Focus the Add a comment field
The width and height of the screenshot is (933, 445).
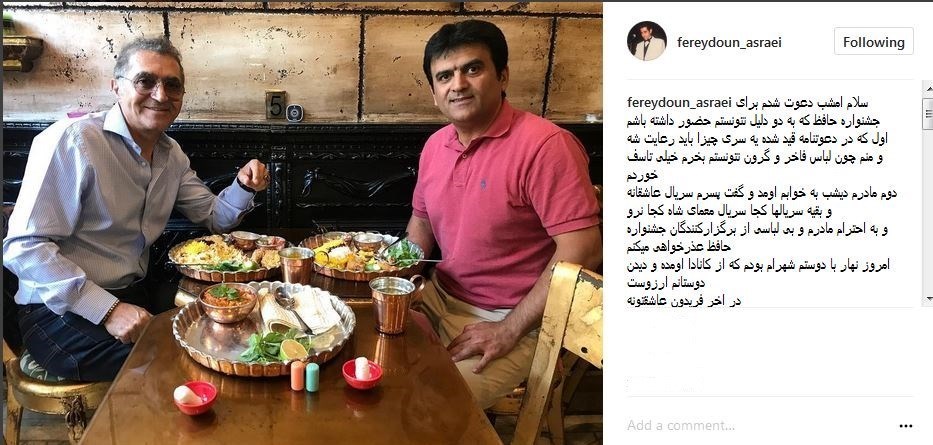[756, 425]
